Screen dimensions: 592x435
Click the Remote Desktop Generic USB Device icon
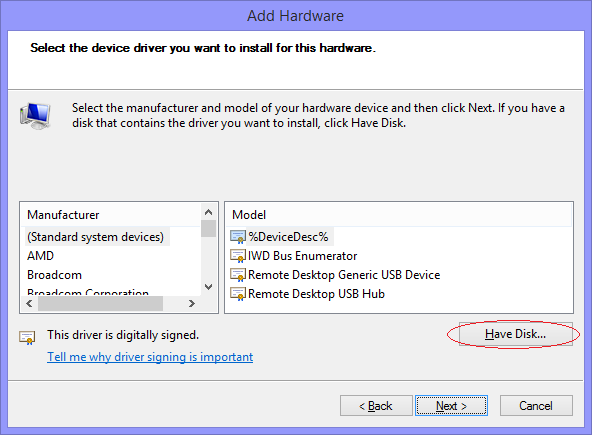tap(238, 275)
